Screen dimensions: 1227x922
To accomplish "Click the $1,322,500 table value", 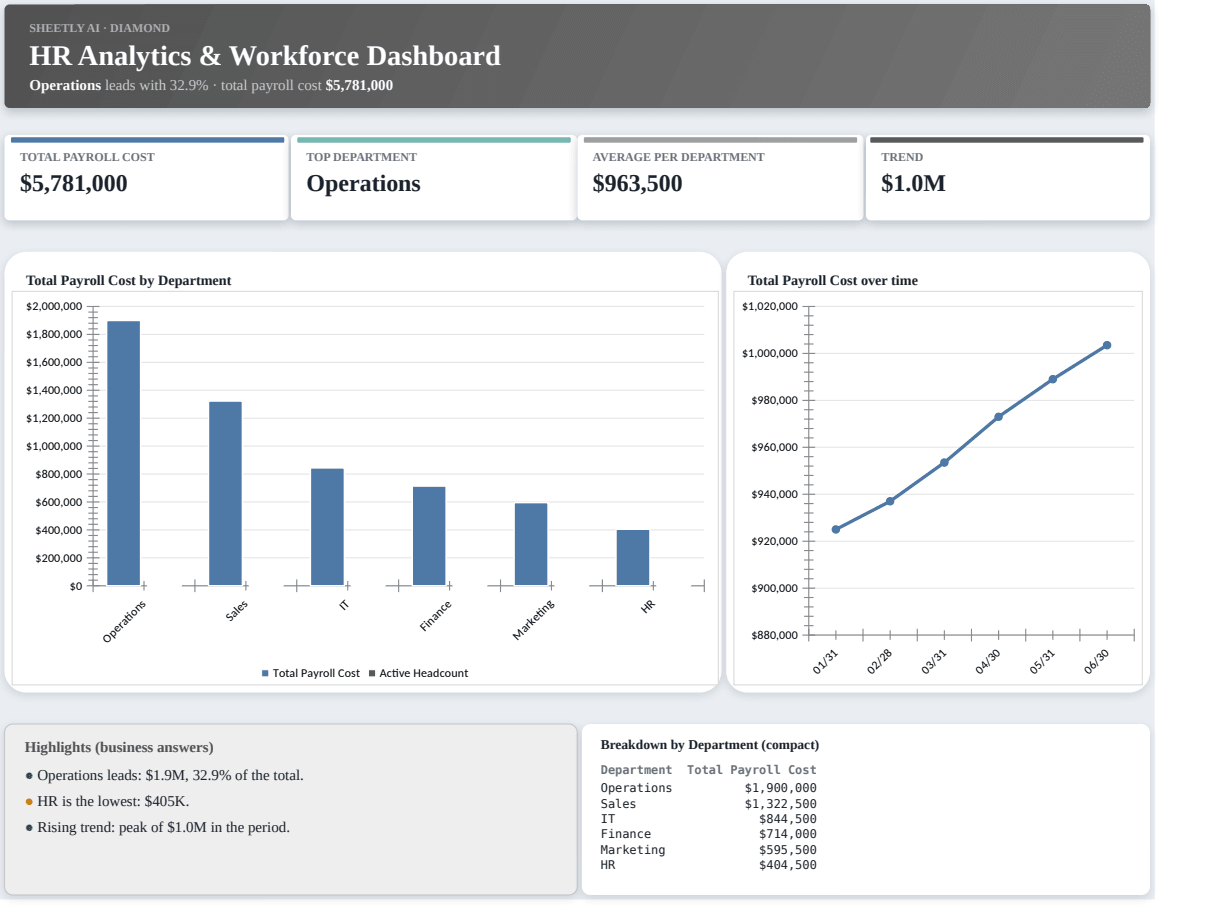I will tap(780, 804).
